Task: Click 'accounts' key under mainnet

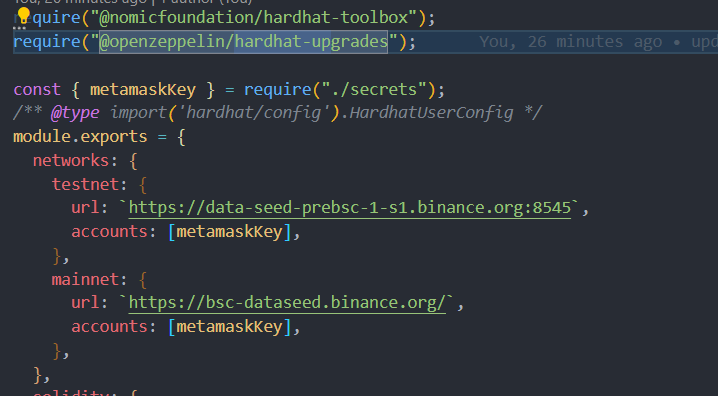Action: pos(109,326)
